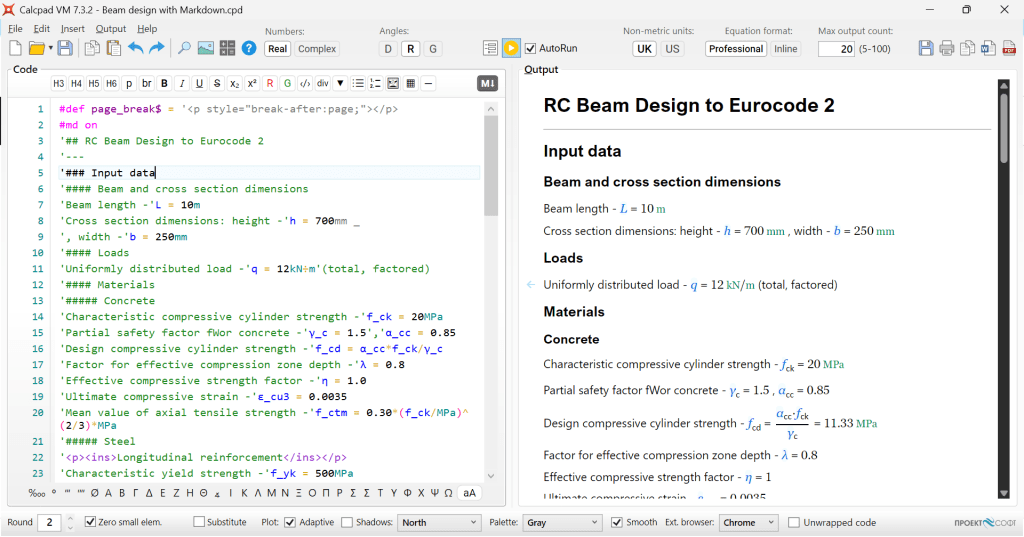
Task: Select Inline equation format
Action: point(786,49)
